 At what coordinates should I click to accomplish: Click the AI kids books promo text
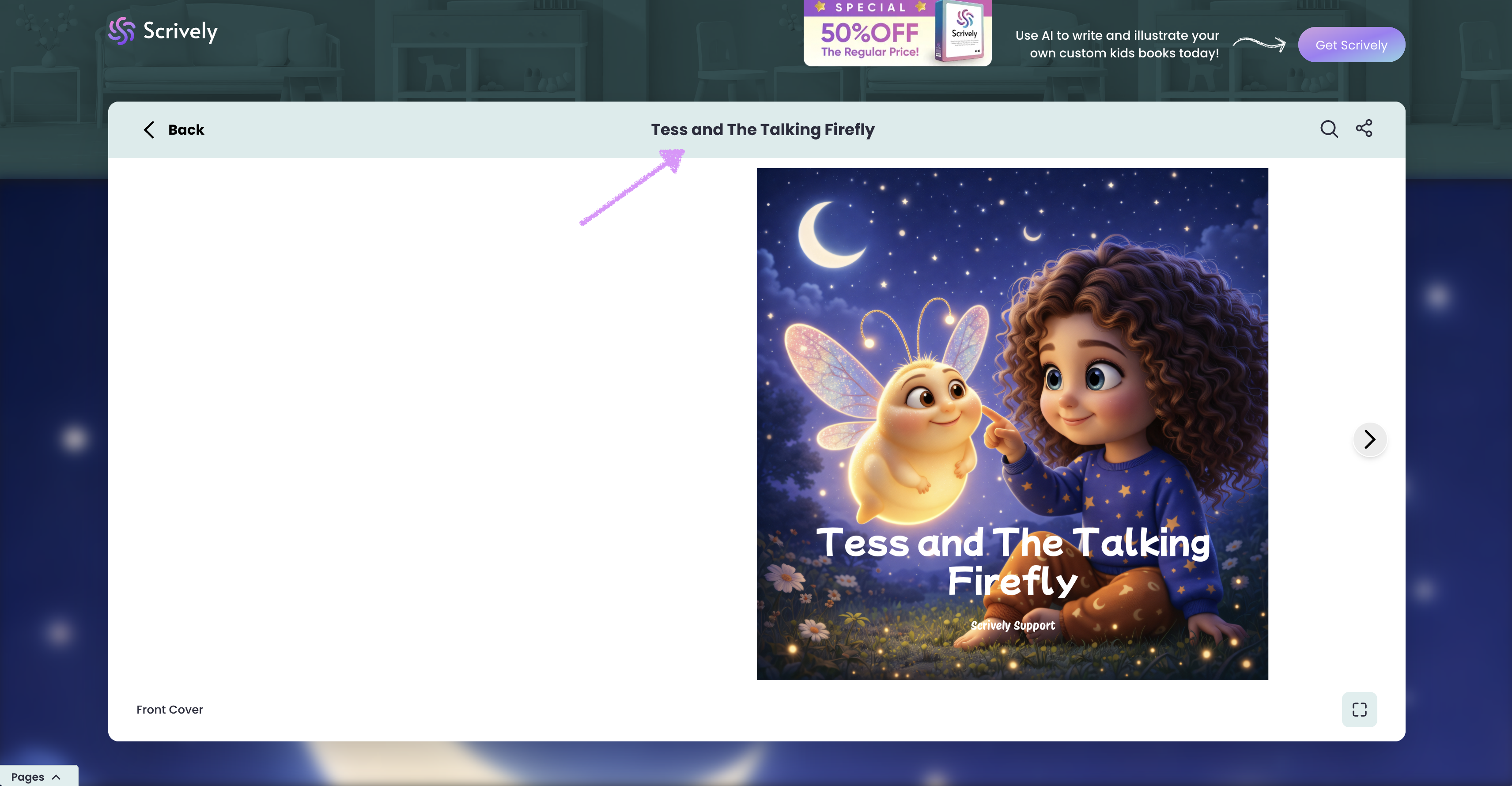[1117, 44]
